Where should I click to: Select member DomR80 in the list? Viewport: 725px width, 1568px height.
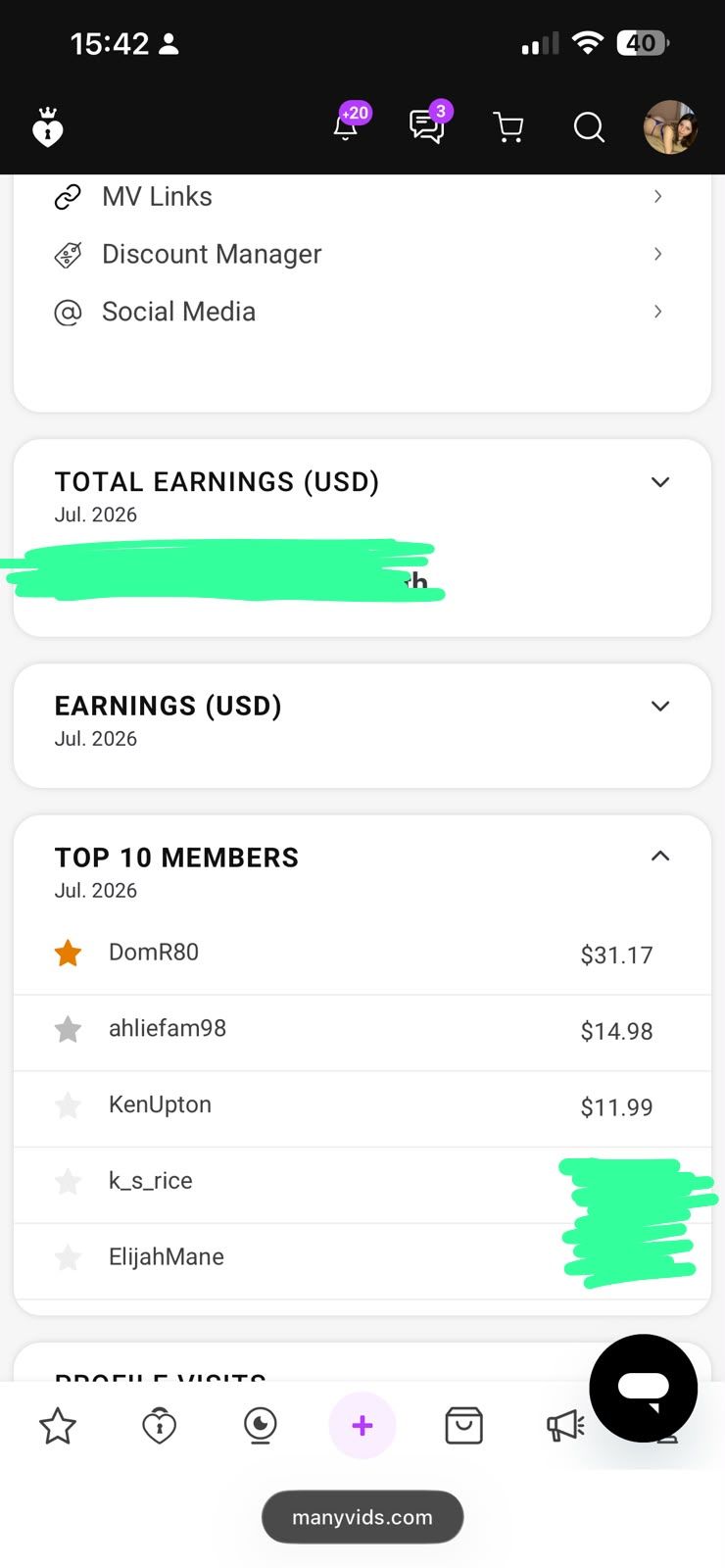362,954
